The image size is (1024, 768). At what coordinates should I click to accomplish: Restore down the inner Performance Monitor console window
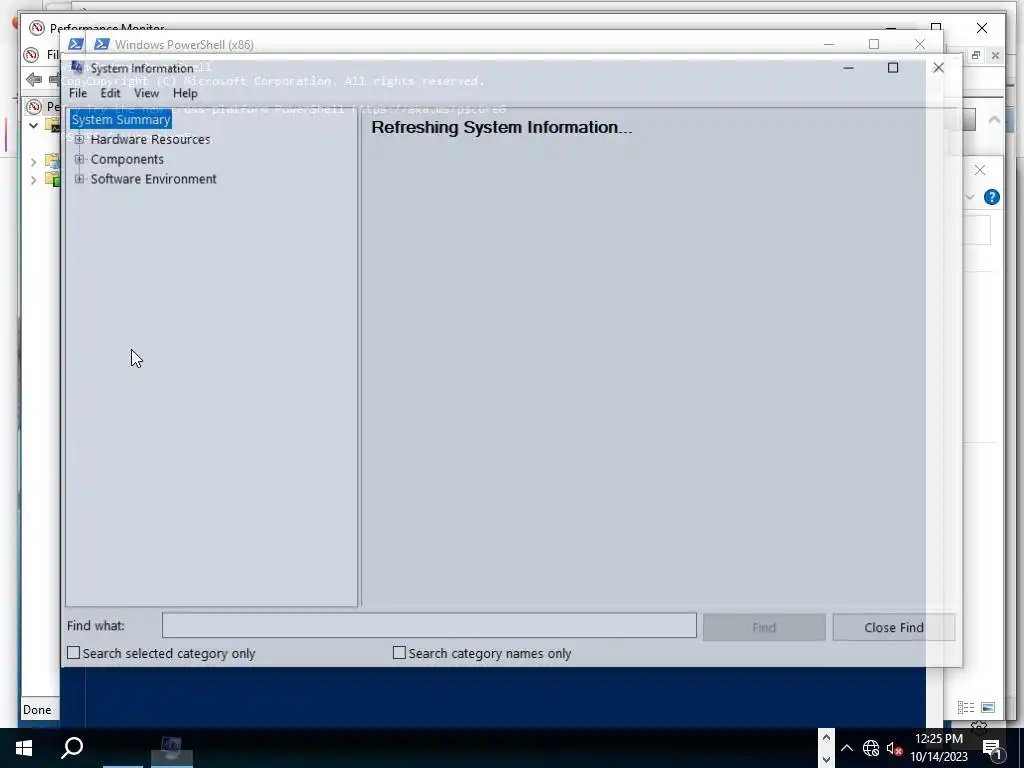976,56
